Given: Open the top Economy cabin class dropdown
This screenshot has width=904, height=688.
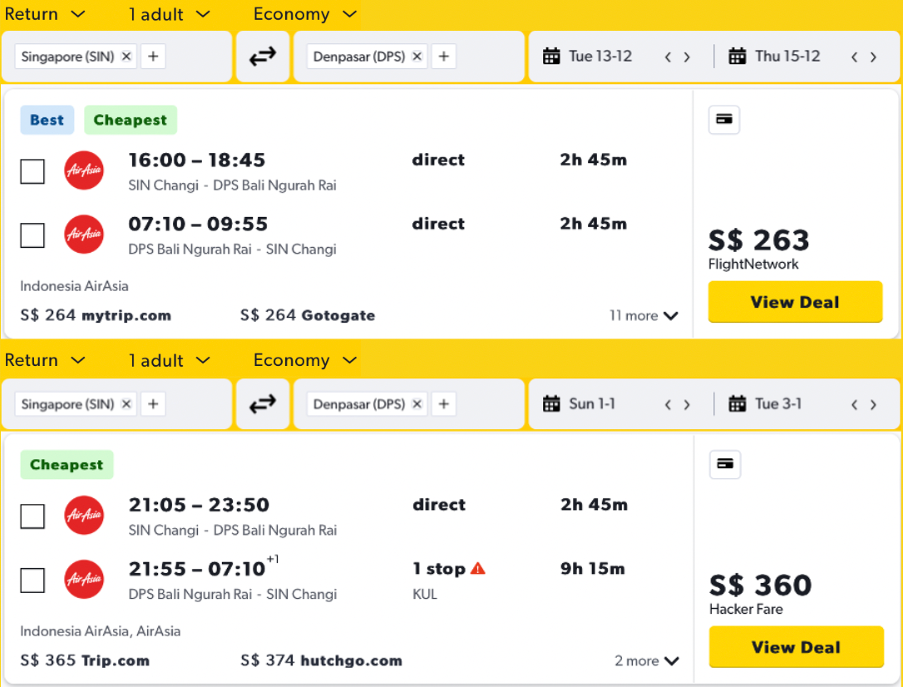Looking at the screenshot, I should tap(305, 14).
